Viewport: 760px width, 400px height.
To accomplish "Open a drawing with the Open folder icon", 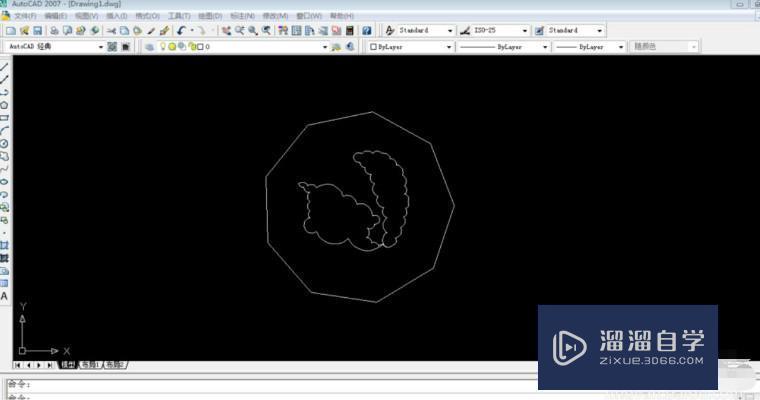I will [24, 31].
